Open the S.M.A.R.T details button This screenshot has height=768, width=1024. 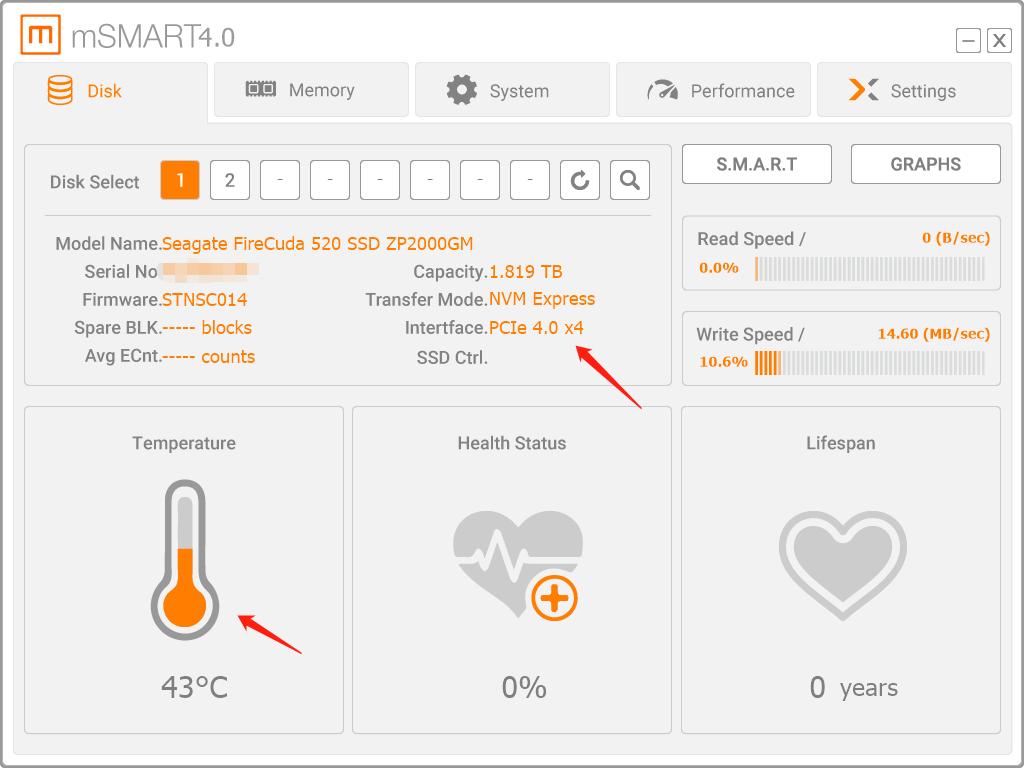(x=757, y=164)
